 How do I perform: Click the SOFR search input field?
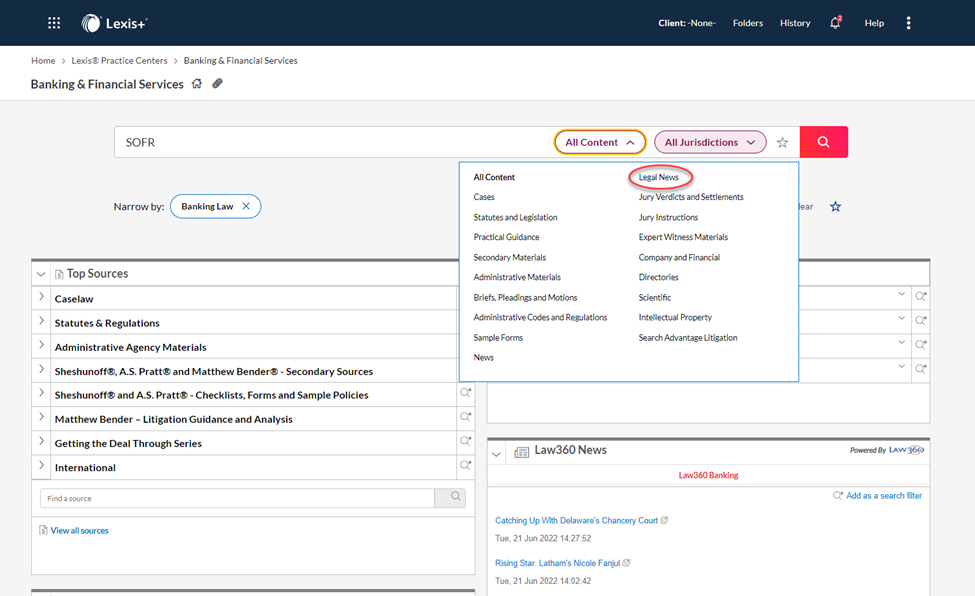pos(335,142)
